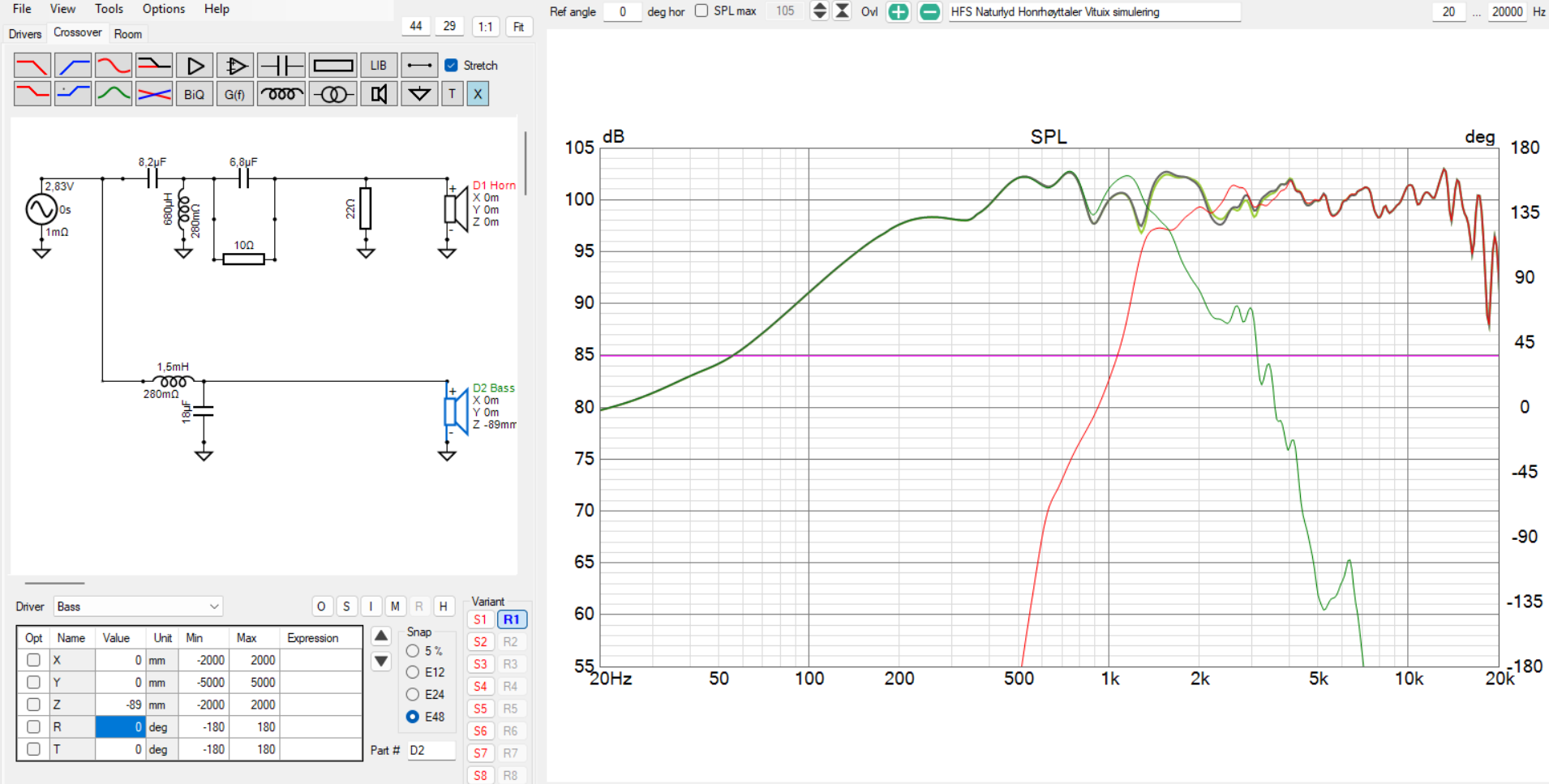Enable the SPL max checkbox
Viewport: 1549px width, 784px height.
(x=702, y=11)
